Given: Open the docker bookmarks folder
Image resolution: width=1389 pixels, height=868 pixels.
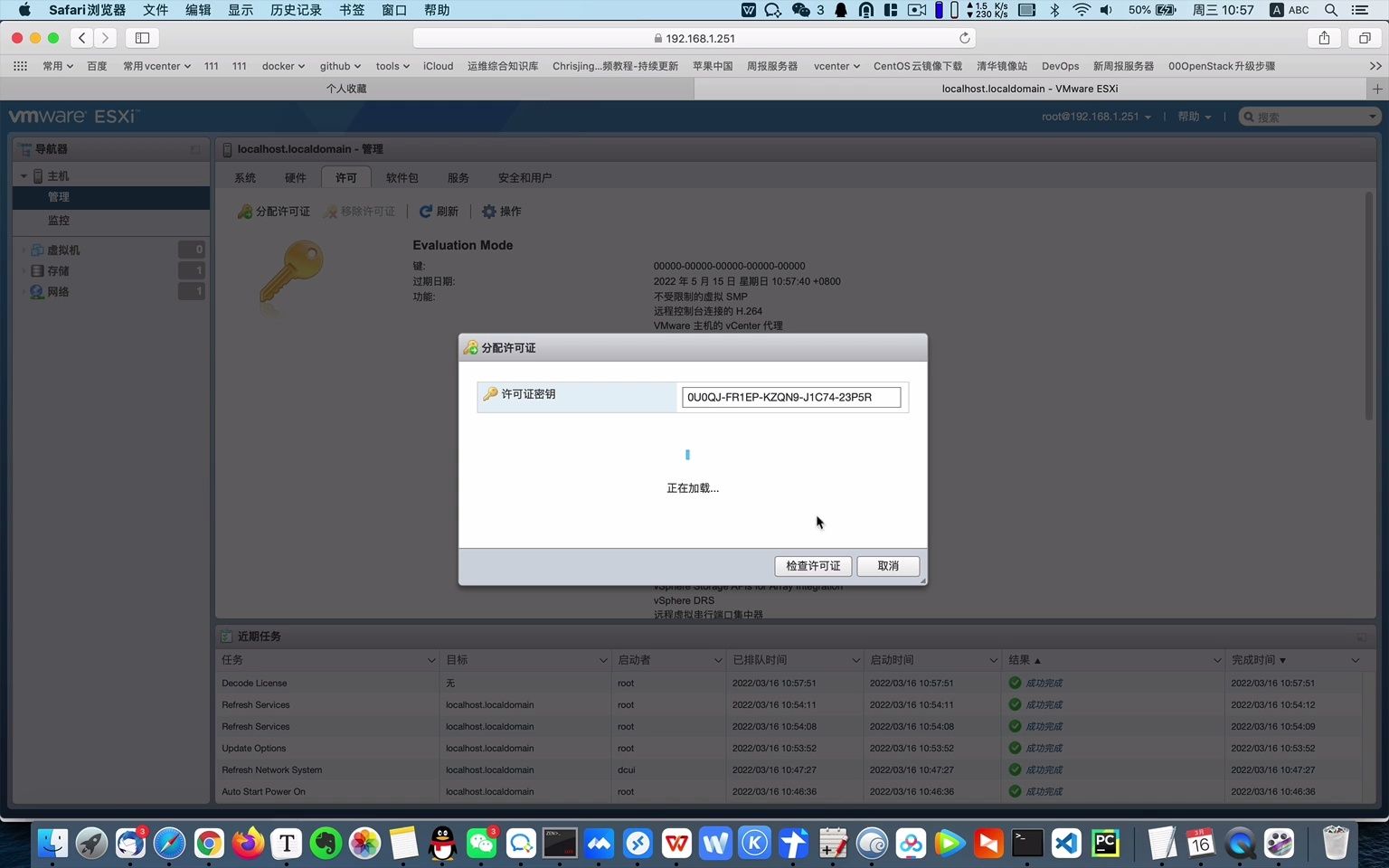Looking at the screenshot, I should coord(283,66).
